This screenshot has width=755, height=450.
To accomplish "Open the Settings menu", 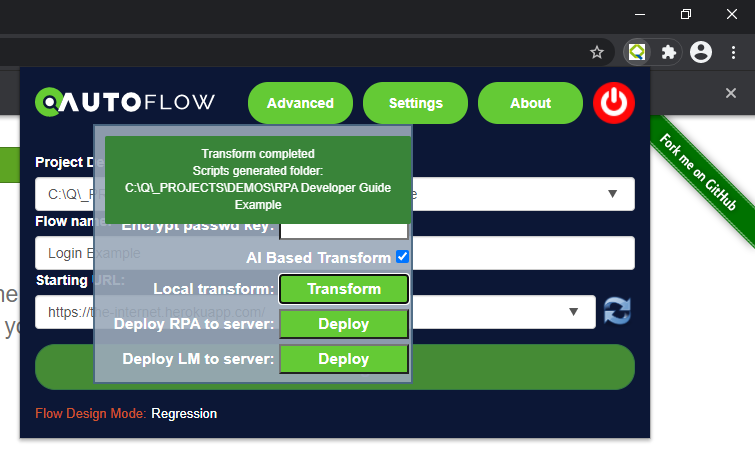I will click(416, 103).
